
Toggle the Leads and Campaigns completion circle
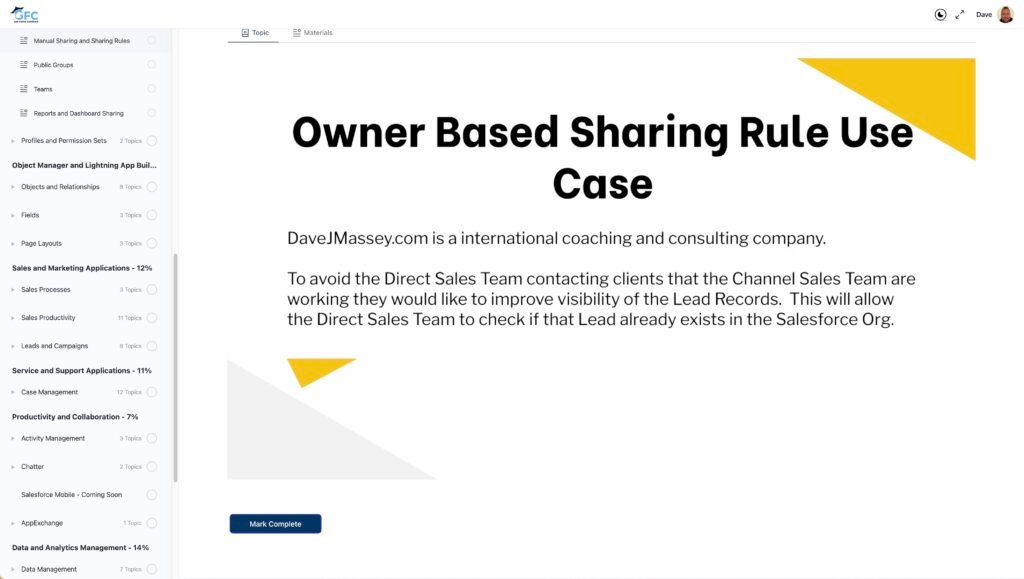(152, 346)
